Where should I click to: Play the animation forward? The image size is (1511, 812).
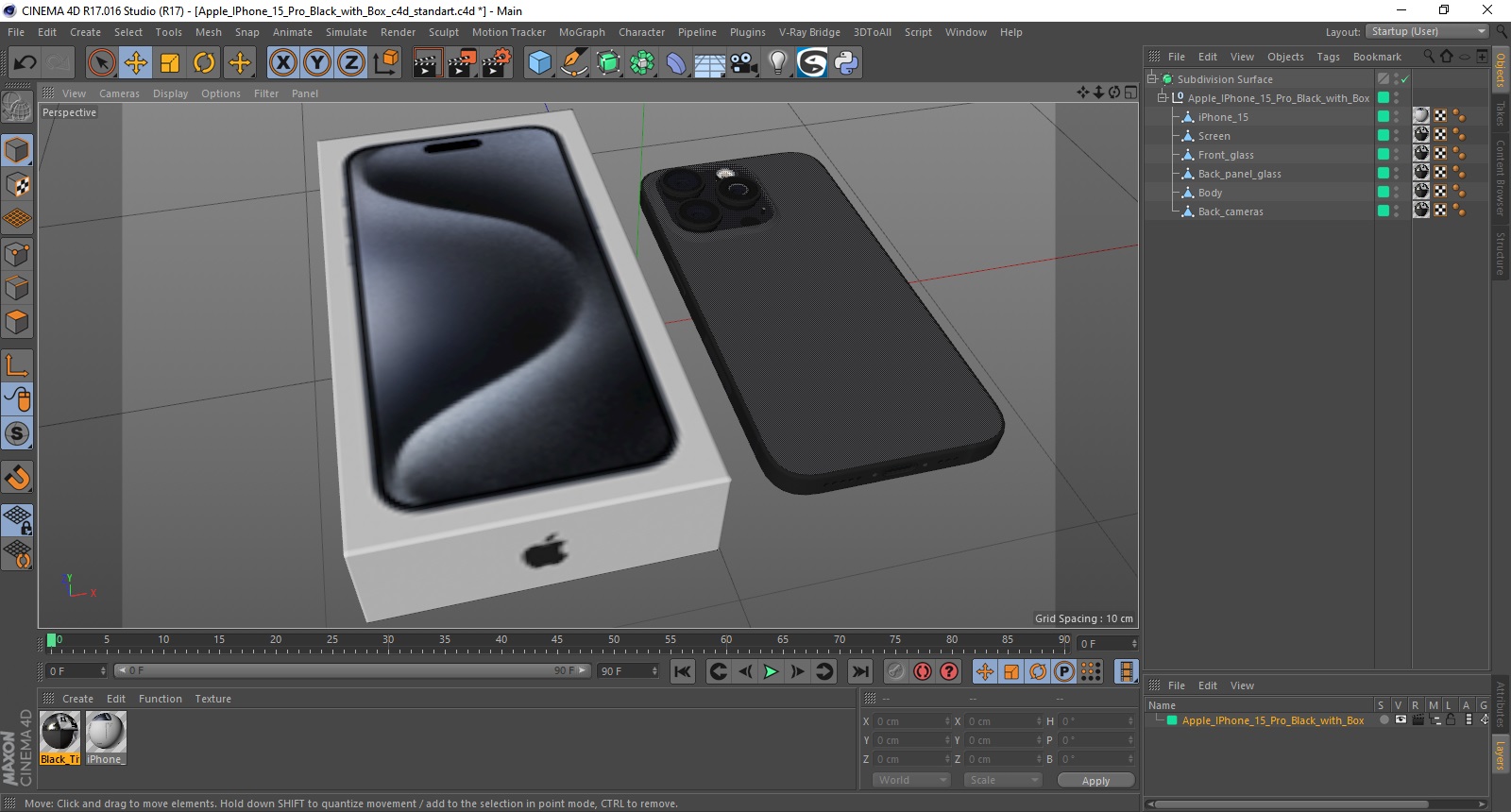point(771,671)
